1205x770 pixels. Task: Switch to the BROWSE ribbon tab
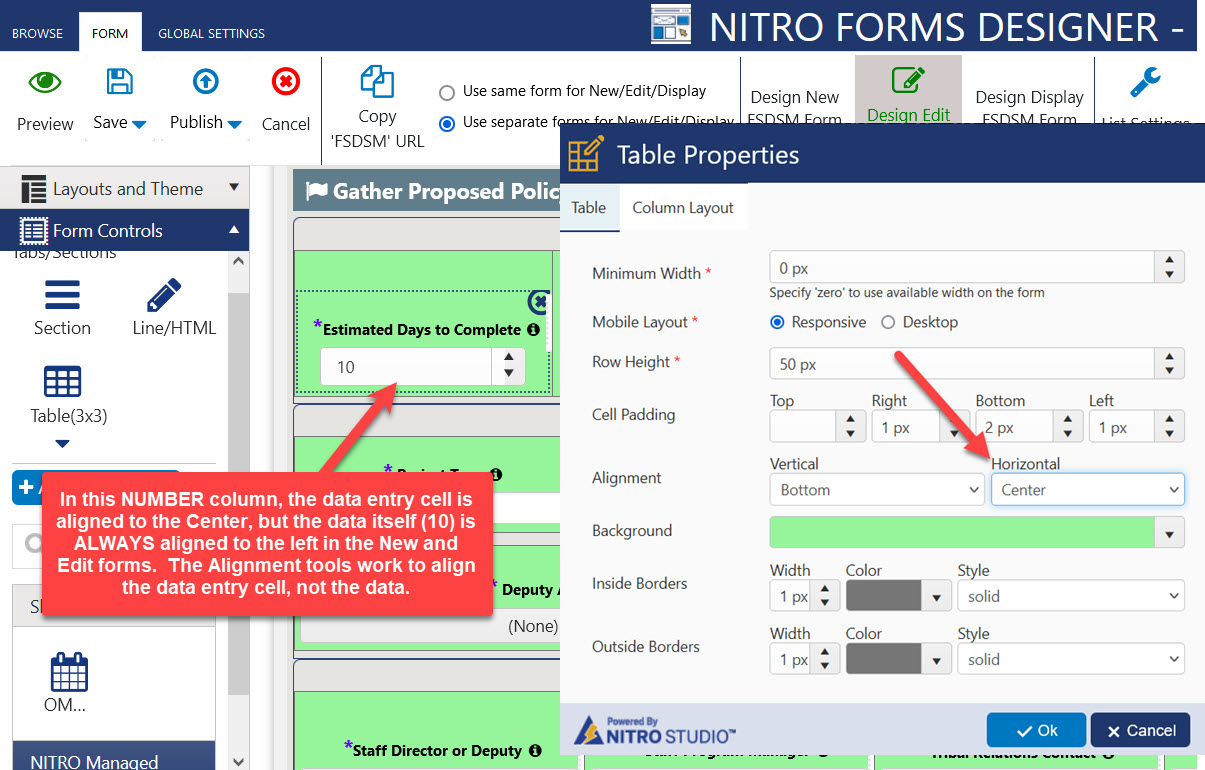(x=37, y=33)
